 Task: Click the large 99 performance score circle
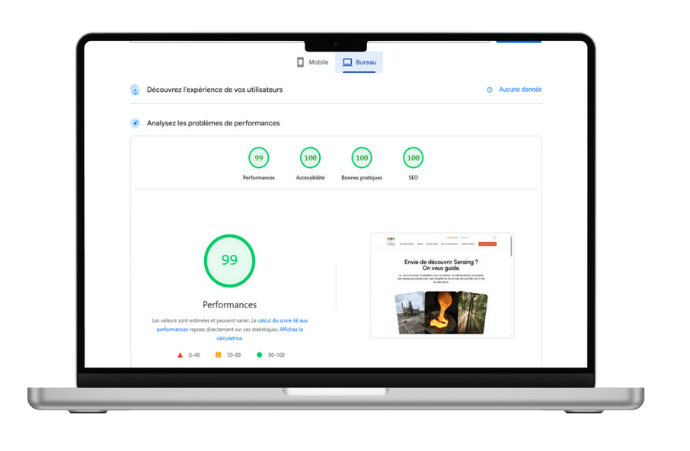pos(229,260)
